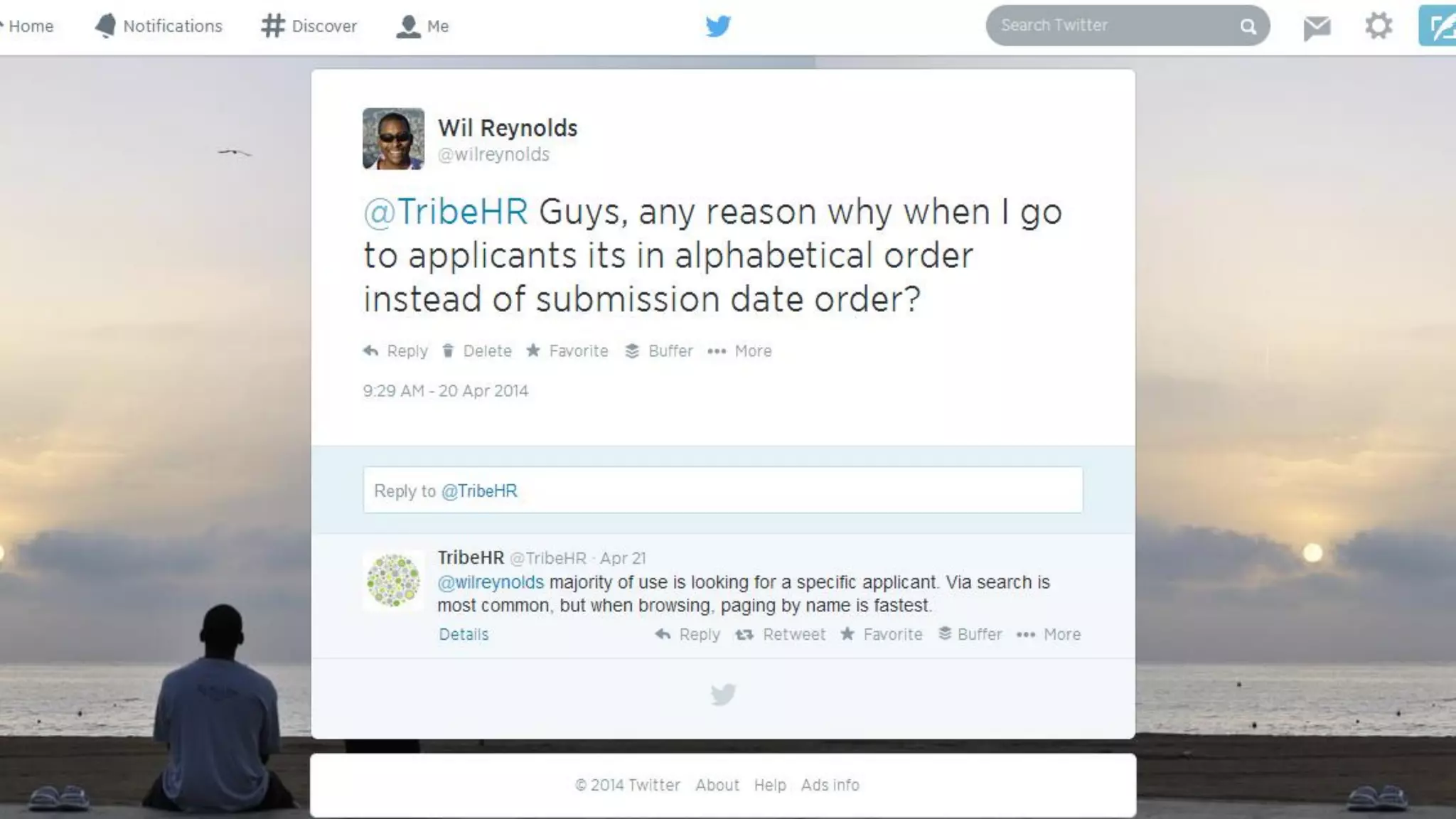Go to the Discover tab
Viewport: 1456px width, 819px height.
309,26
